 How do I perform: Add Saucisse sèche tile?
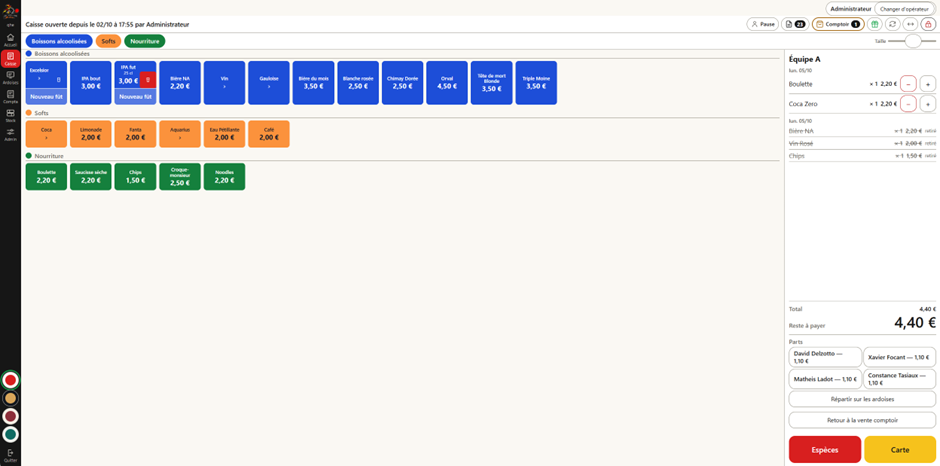(91, 176)
